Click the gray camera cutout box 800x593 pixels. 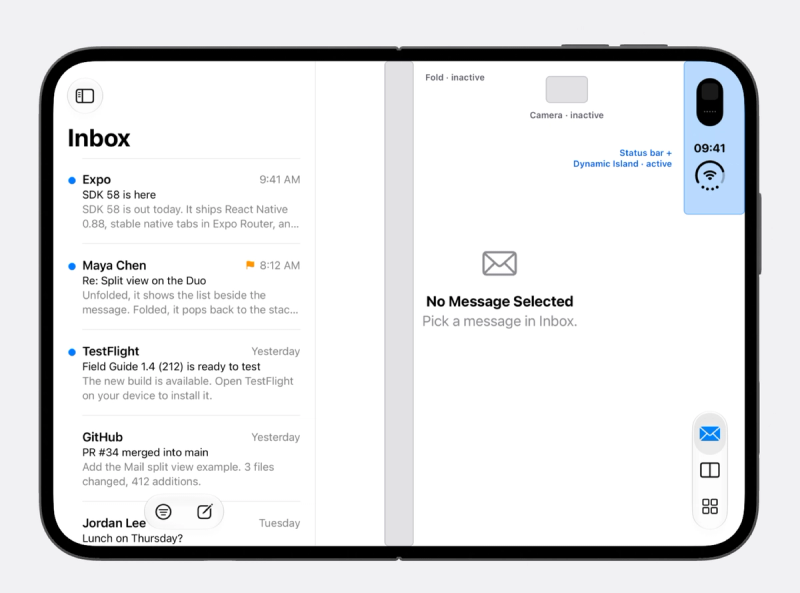pos(566,90)
